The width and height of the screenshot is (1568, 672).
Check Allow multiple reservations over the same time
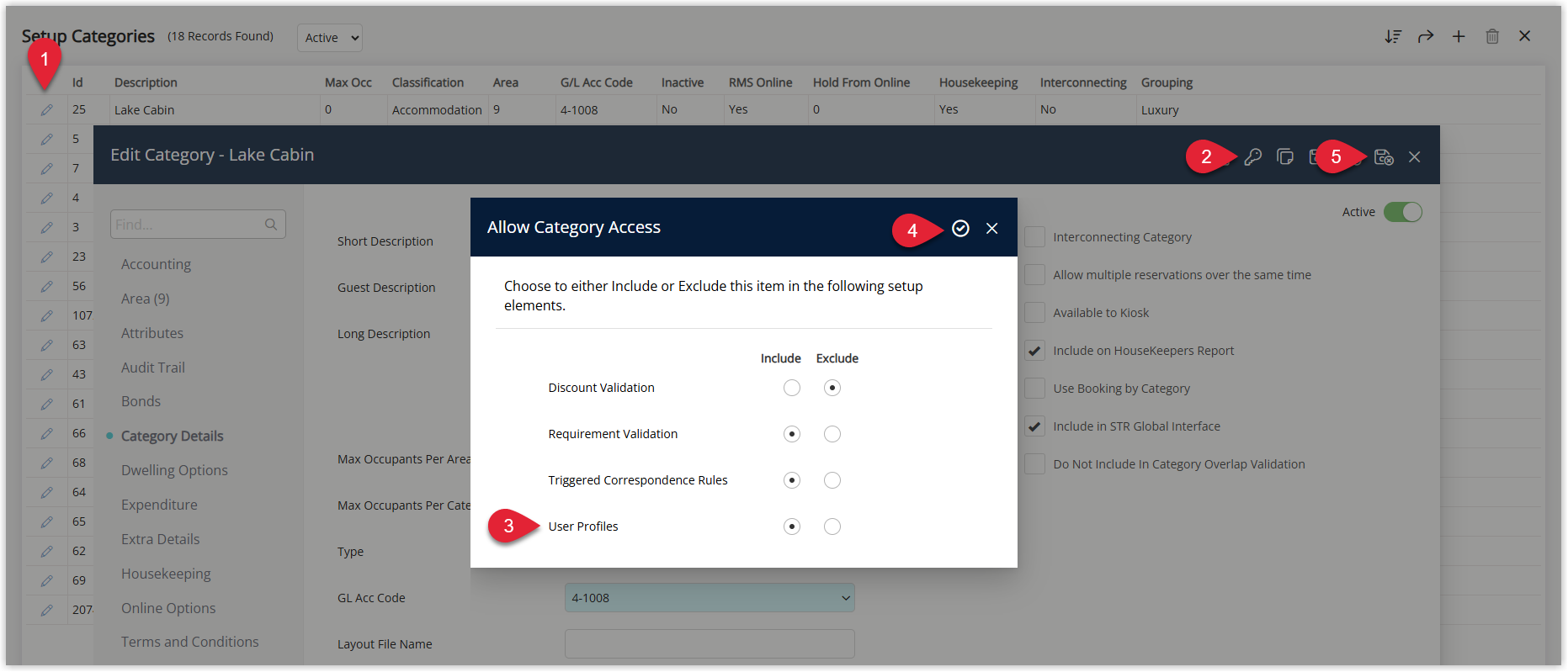pos(1035,275)
